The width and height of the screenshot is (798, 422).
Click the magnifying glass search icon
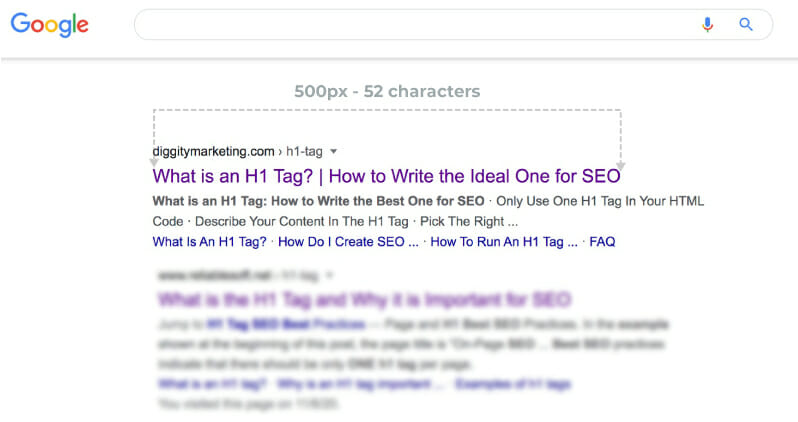(745, 25)
